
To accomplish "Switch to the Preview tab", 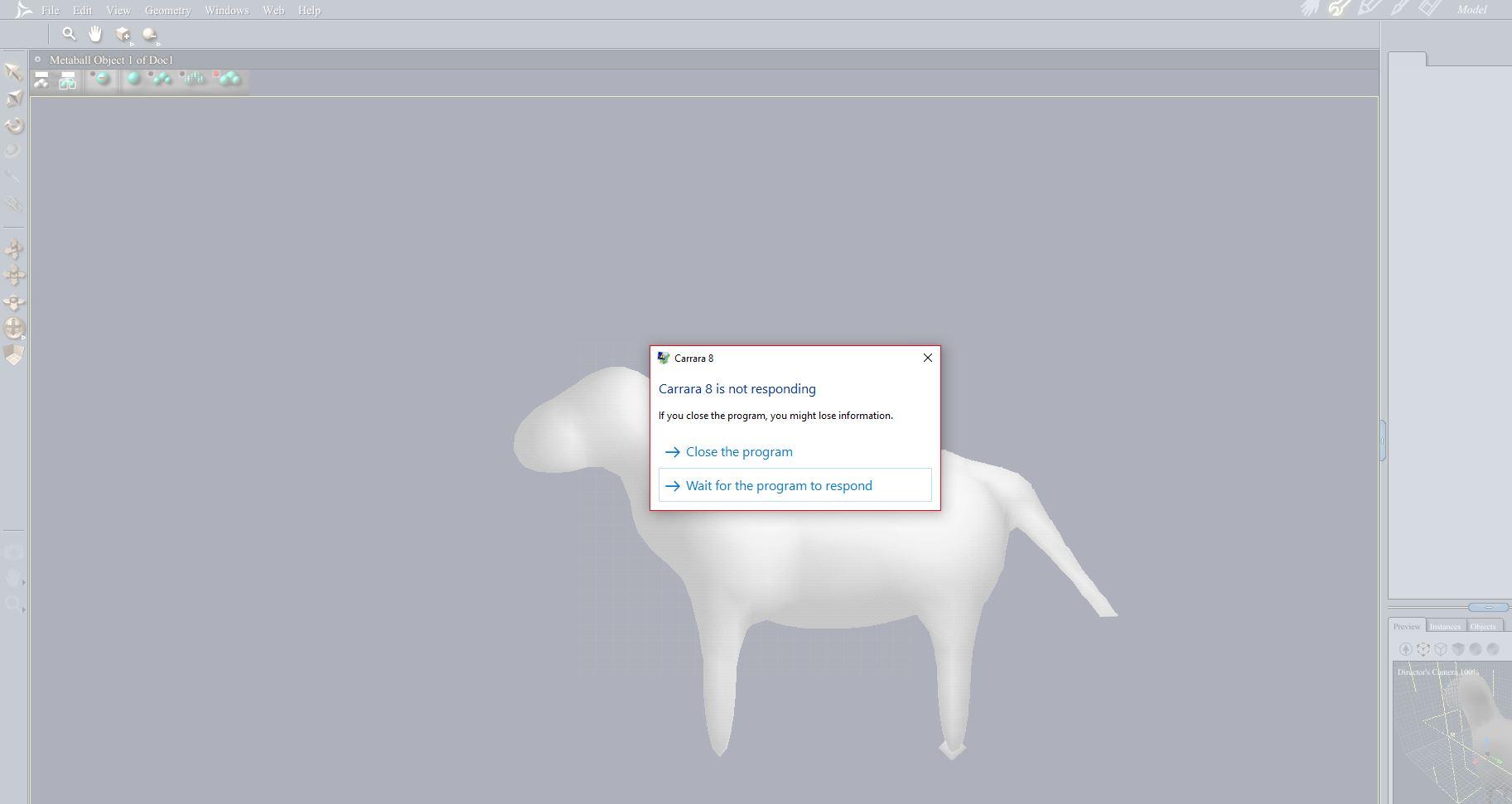I will pos(1407,626).
